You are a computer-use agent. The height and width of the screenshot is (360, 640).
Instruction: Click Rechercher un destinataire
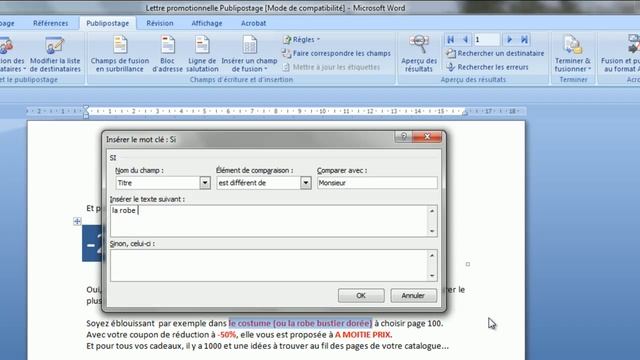coord(495,53)
